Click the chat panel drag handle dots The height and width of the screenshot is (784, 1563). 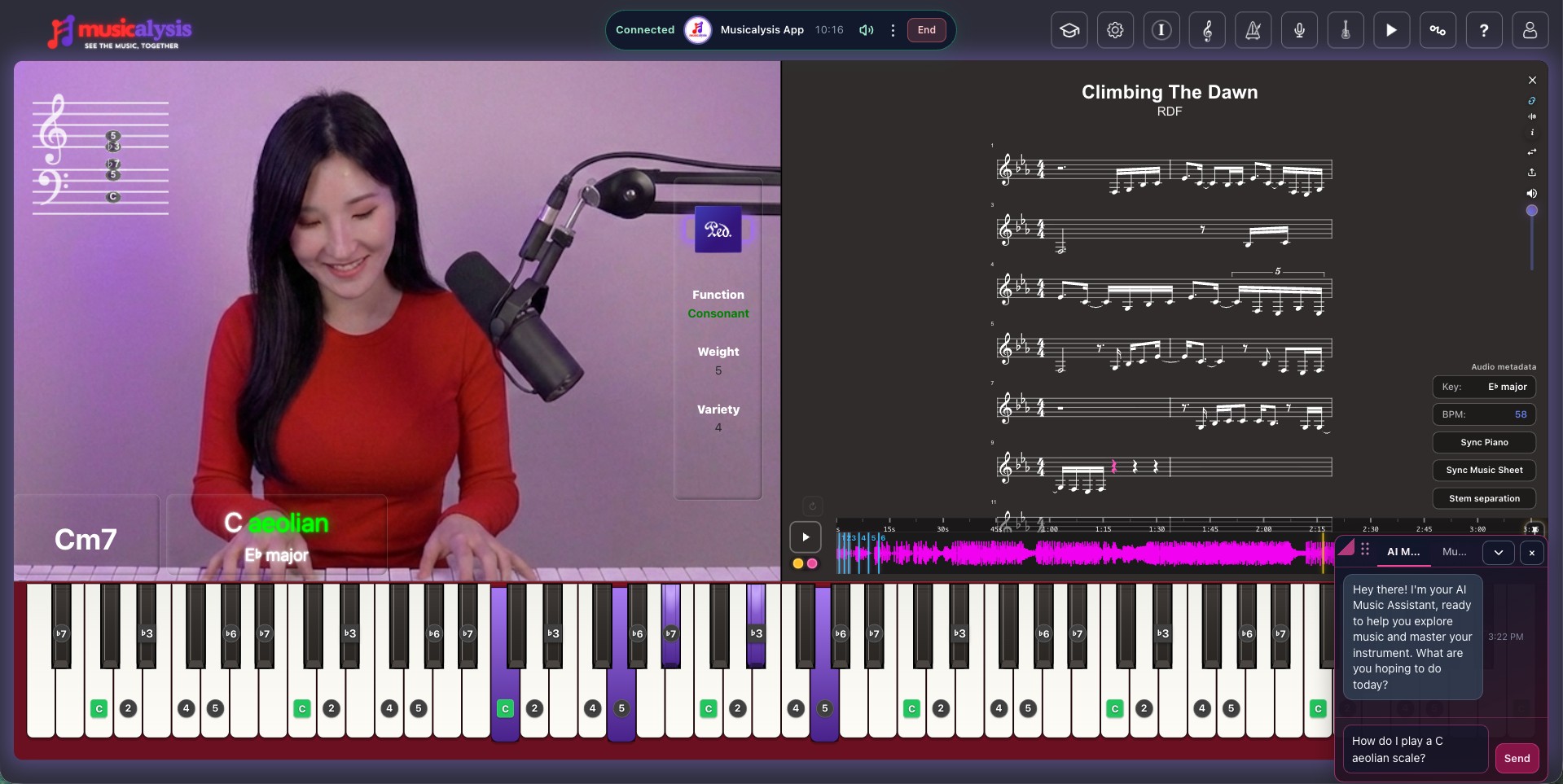(x=1365, y=549)
